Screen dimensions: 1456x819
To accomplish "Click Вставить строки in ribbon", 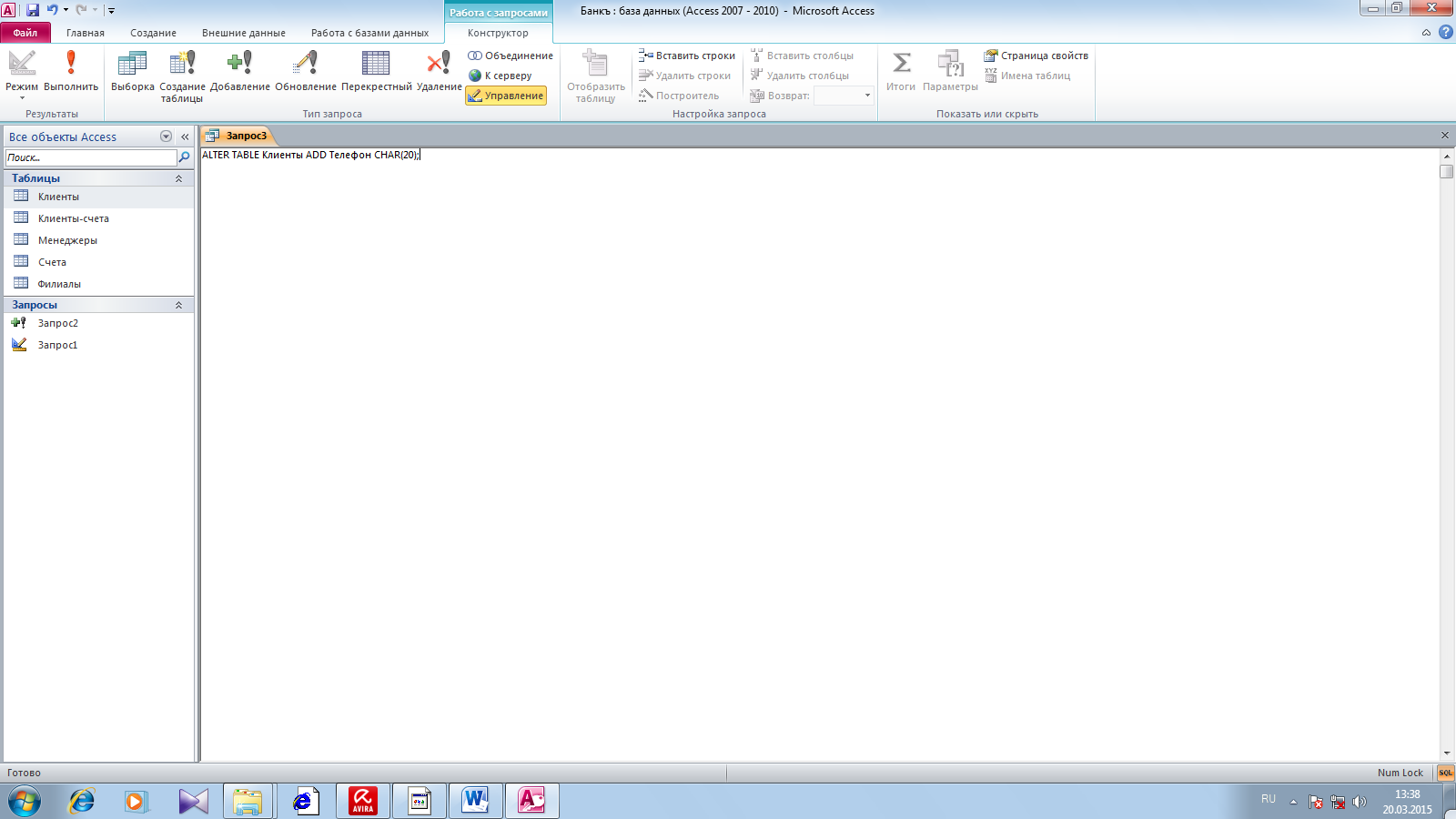I will click(687, 56).
